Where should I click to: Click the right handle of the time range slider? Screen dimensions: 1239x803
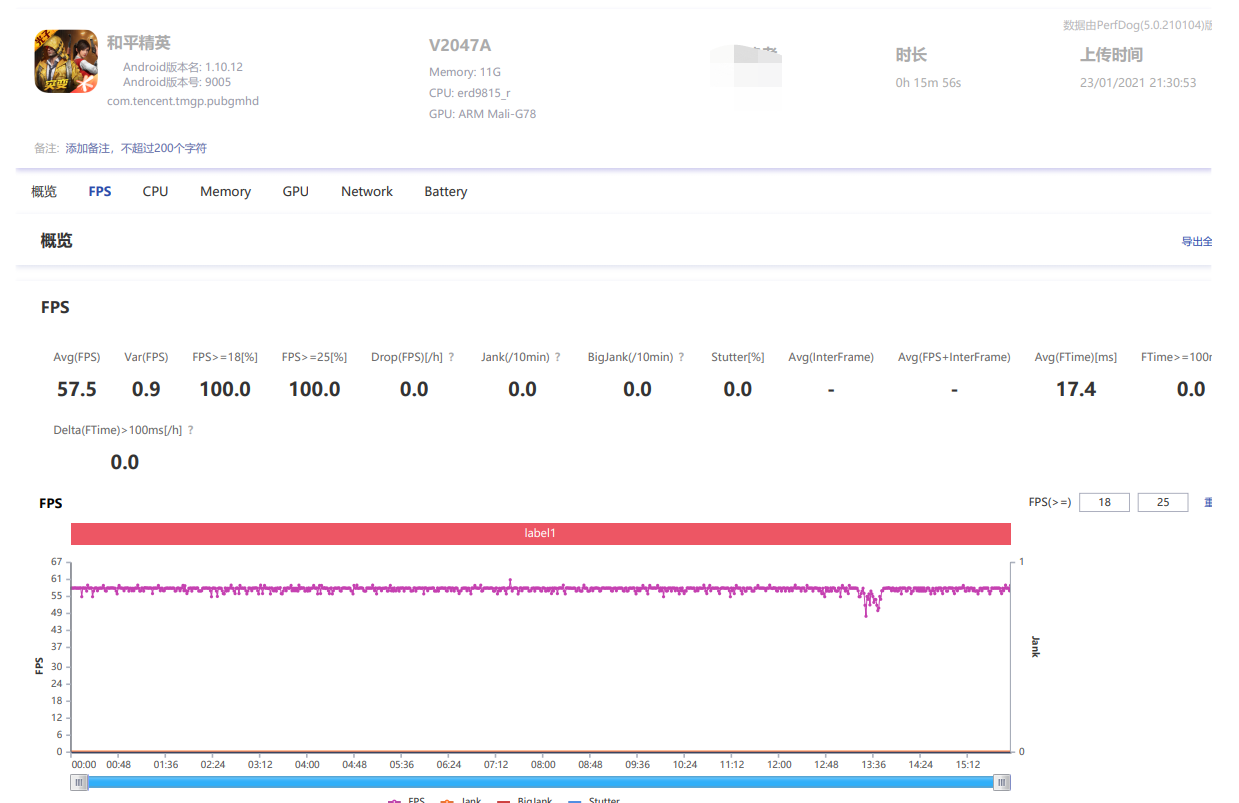(x=1002, y=782)
